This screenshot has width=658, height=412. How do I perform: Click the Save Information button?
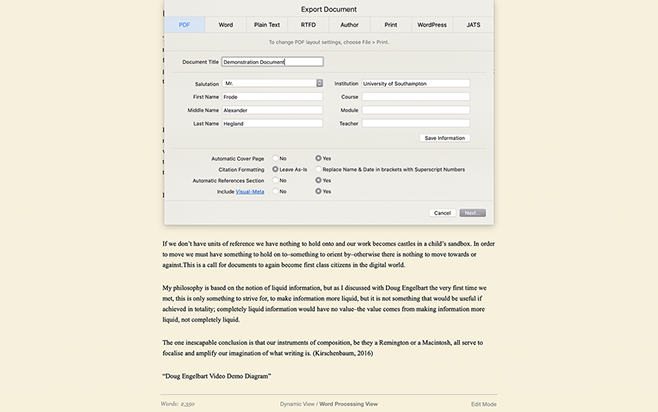[x=444, y=138]
